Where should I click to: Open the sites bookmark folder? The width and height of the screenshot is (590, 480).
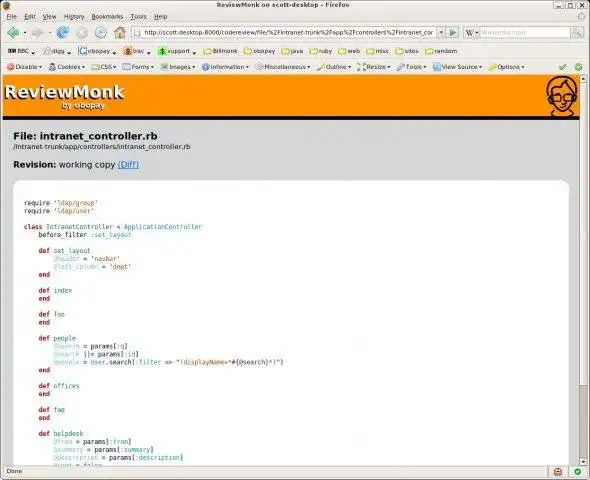[407, 51]
